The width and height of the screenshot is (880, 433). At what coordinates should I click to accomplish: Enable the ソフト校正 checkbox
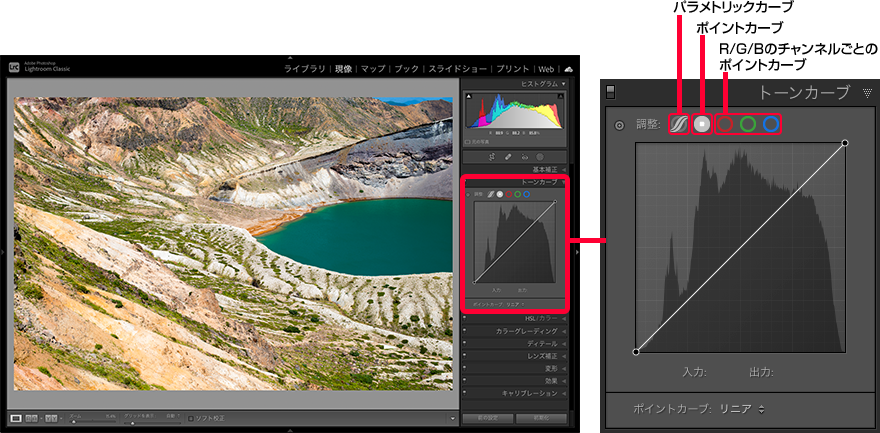click(191, 417)
